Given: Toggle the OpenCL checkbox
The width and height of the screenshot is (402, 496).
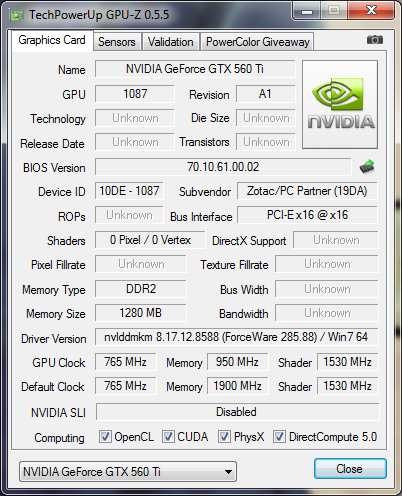Looking at the screenshot, I should point(105,436).
